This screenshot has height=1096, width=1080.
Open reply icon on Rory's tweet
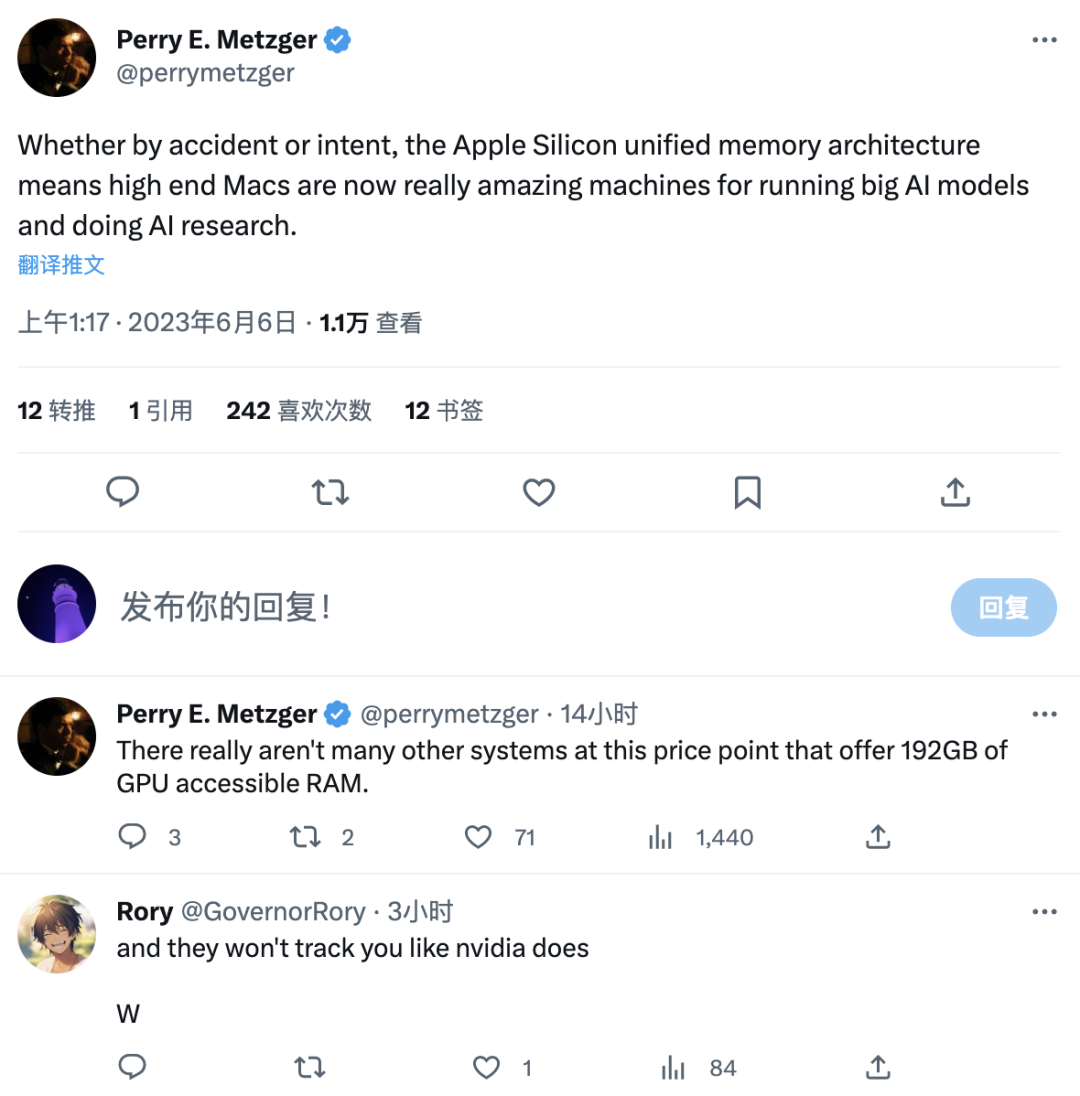(132, 1067)
